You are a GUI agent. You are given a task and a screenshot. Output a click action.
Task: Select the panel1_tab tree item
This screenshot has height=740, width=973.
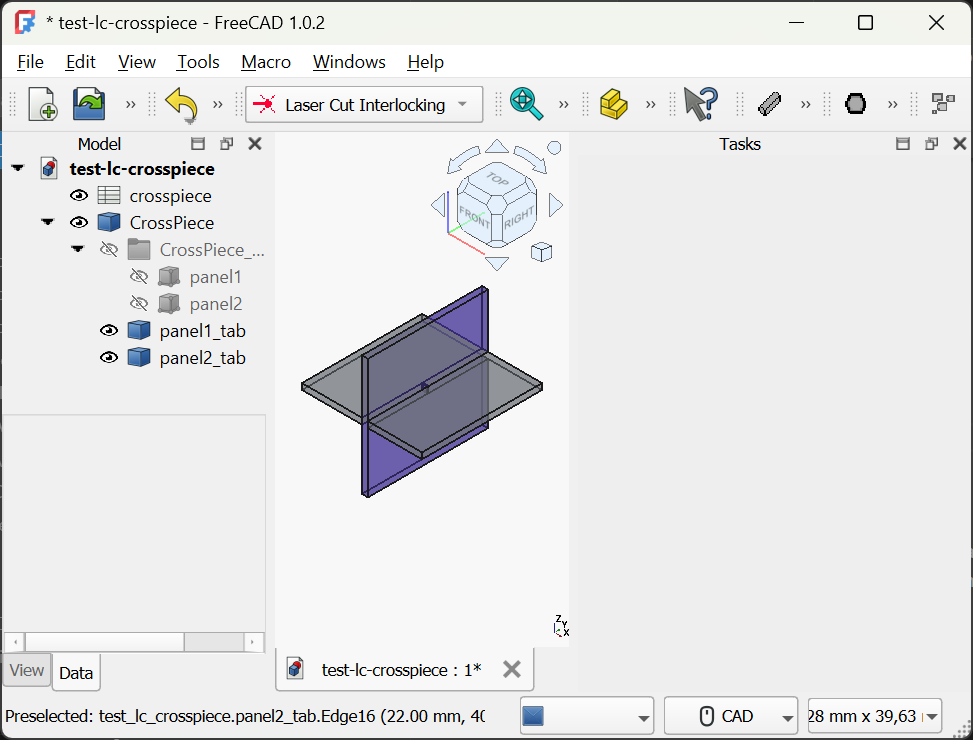(x=202, y=331)
